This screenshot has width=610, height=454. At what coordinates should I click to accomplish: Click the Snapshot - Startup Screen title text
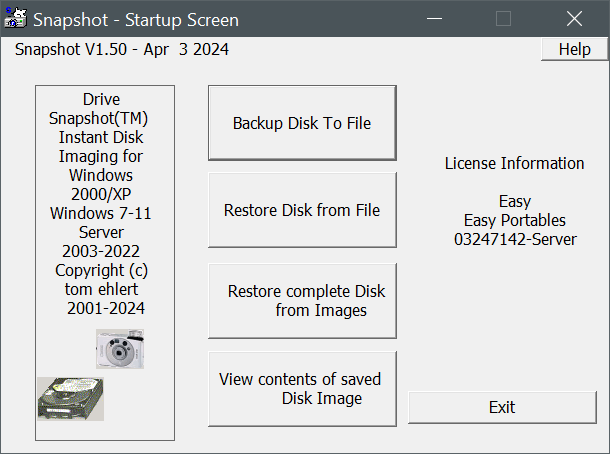click(x=136, y=20)
